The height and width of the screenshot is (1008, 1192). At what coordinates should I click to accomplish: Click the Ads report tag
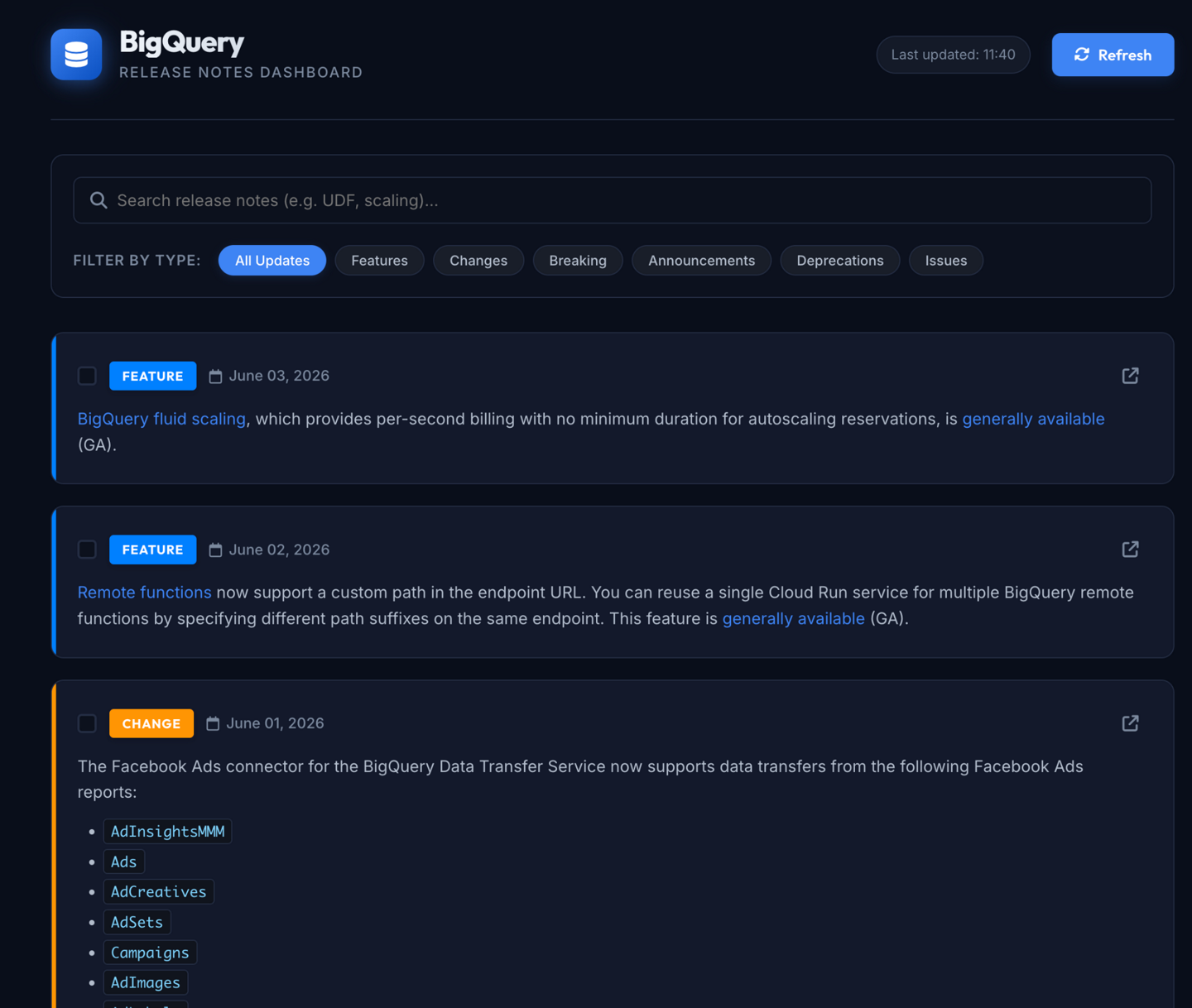(124, 862)
